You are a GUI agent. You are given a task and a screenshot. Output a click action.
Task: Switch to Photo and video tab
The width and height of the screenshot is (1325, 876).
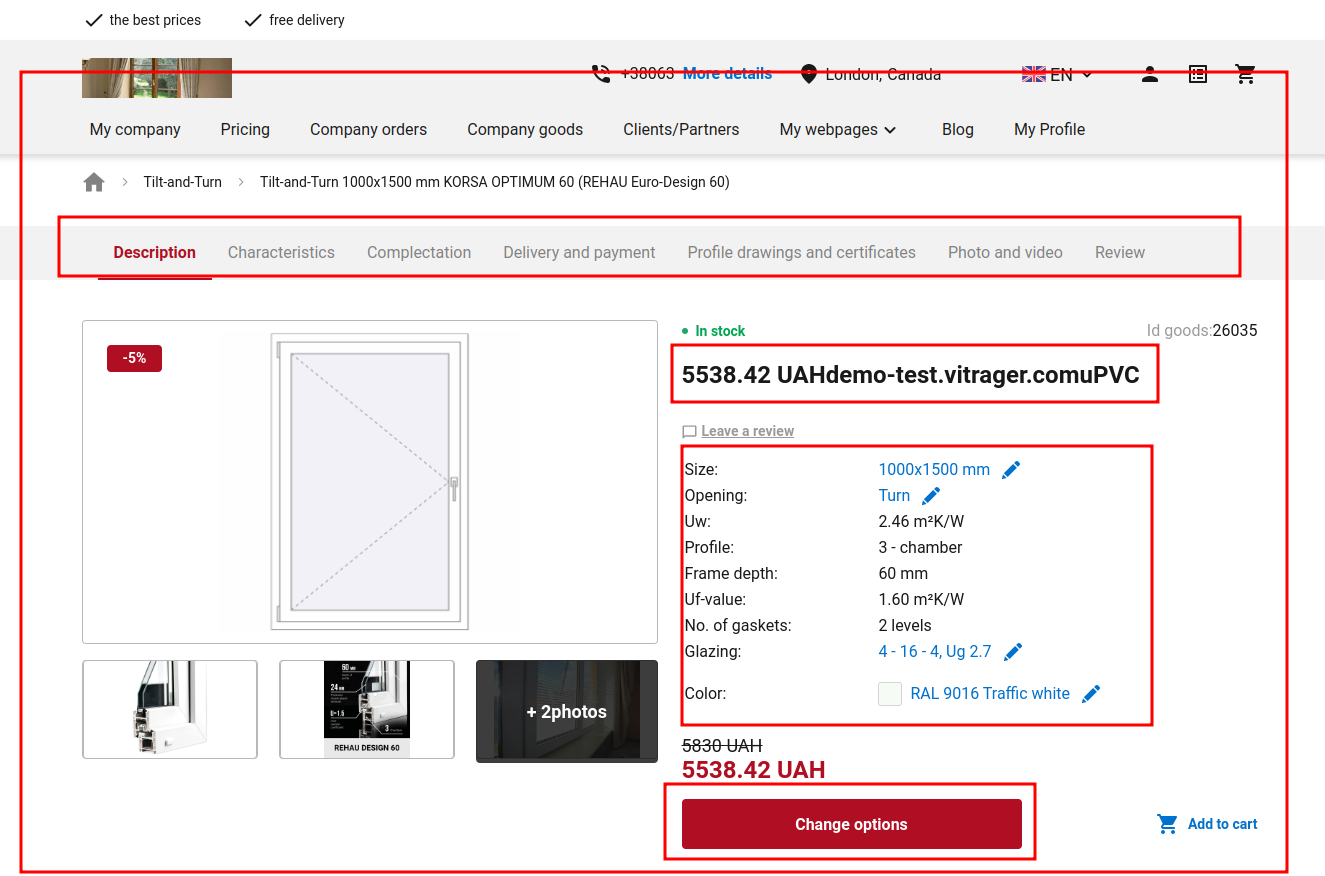pos(1005,252)
